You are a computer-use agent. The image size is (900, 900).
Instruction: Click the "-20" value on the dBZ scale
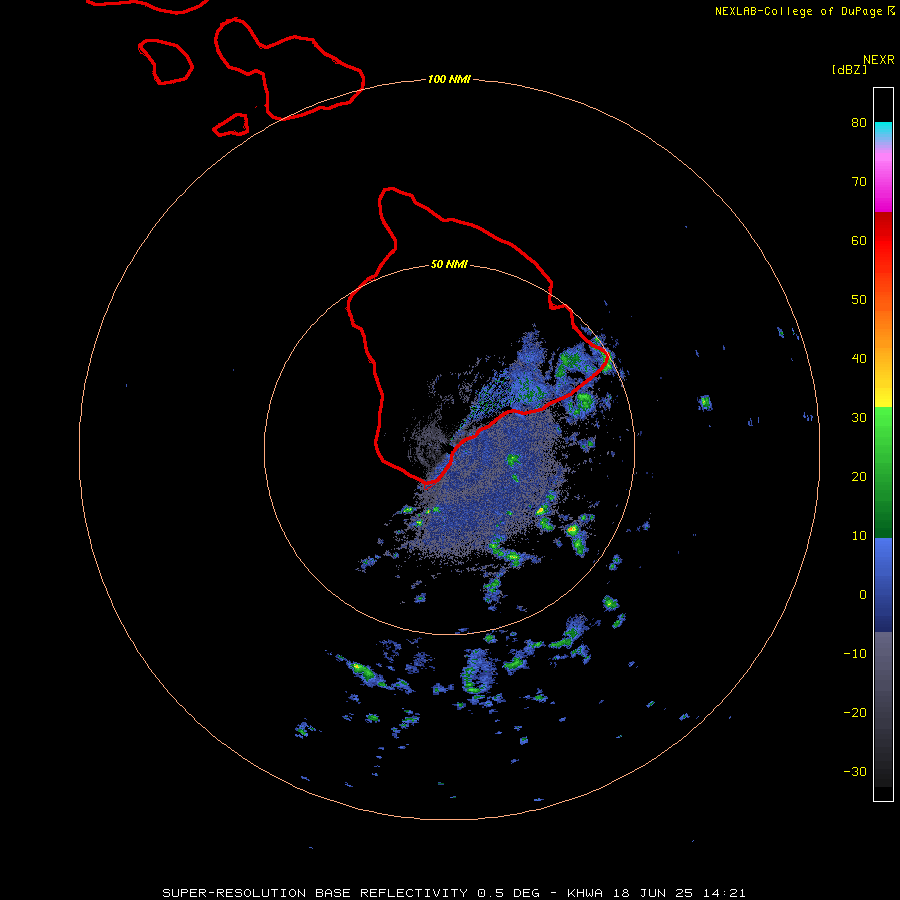click(855, 713)
